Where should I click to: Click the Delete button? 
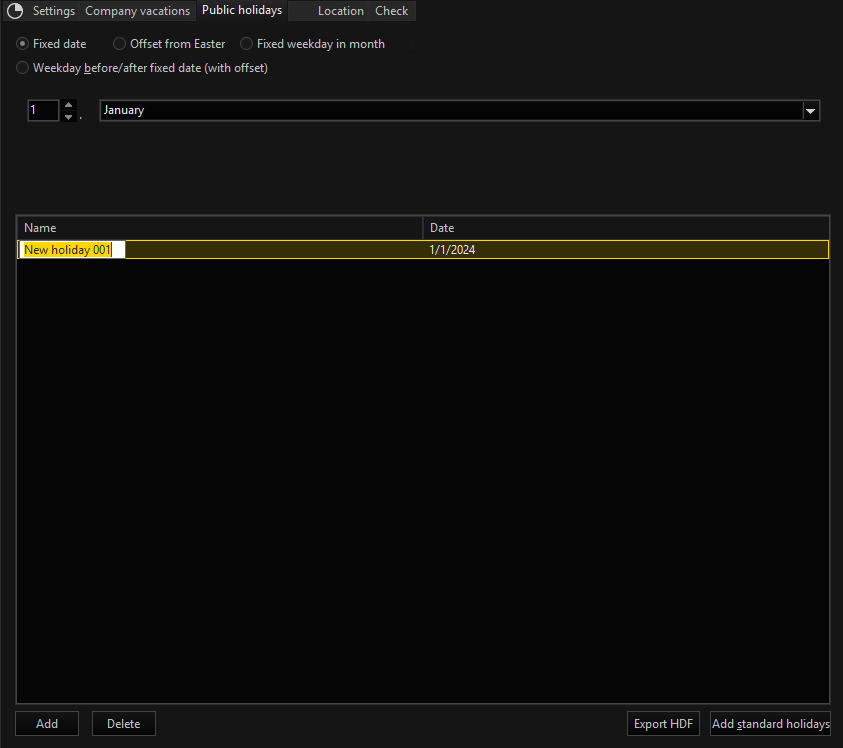[124, 723]
